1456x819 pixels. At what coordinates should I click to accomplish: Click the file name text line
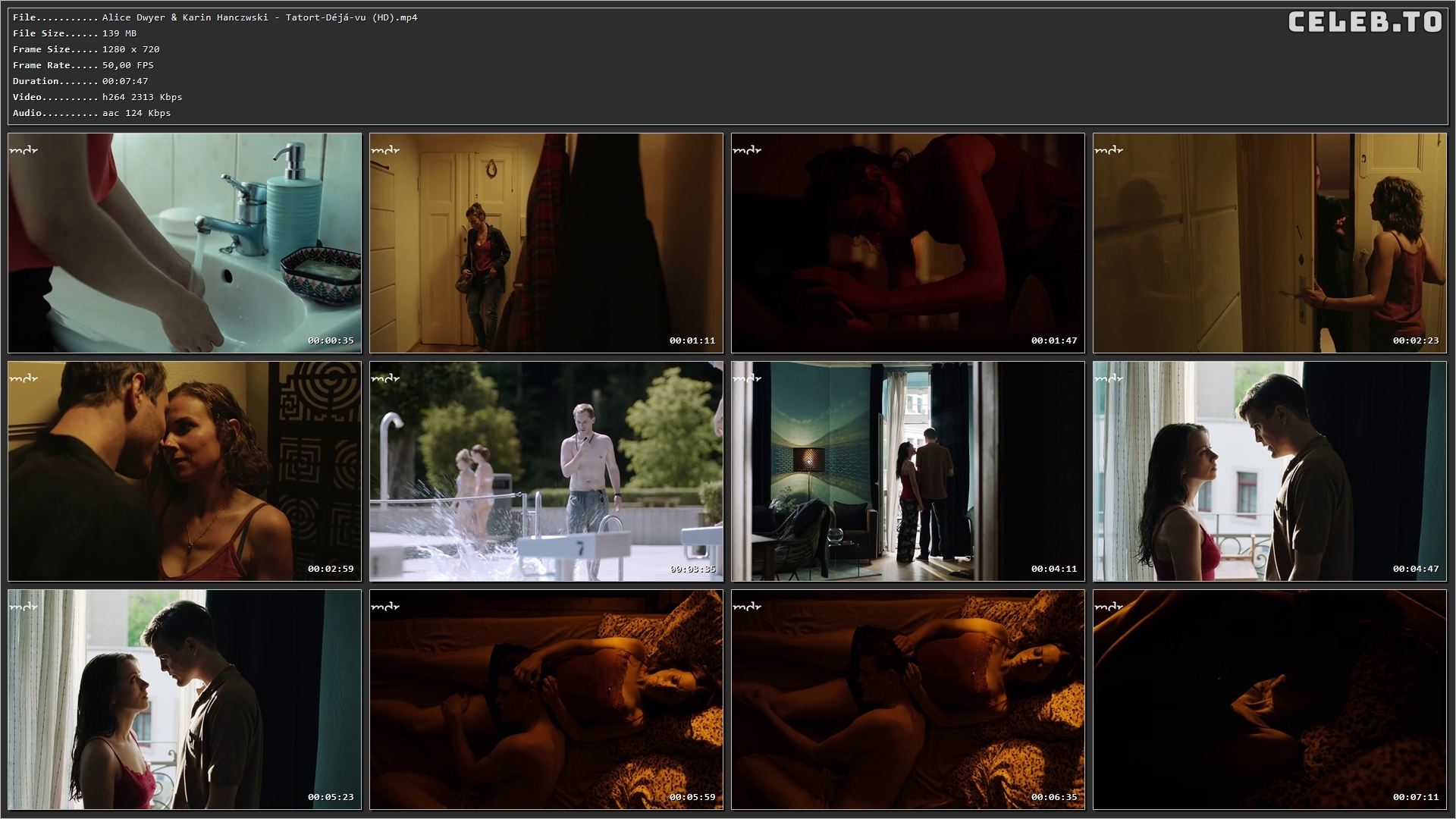tap(215, 17)
